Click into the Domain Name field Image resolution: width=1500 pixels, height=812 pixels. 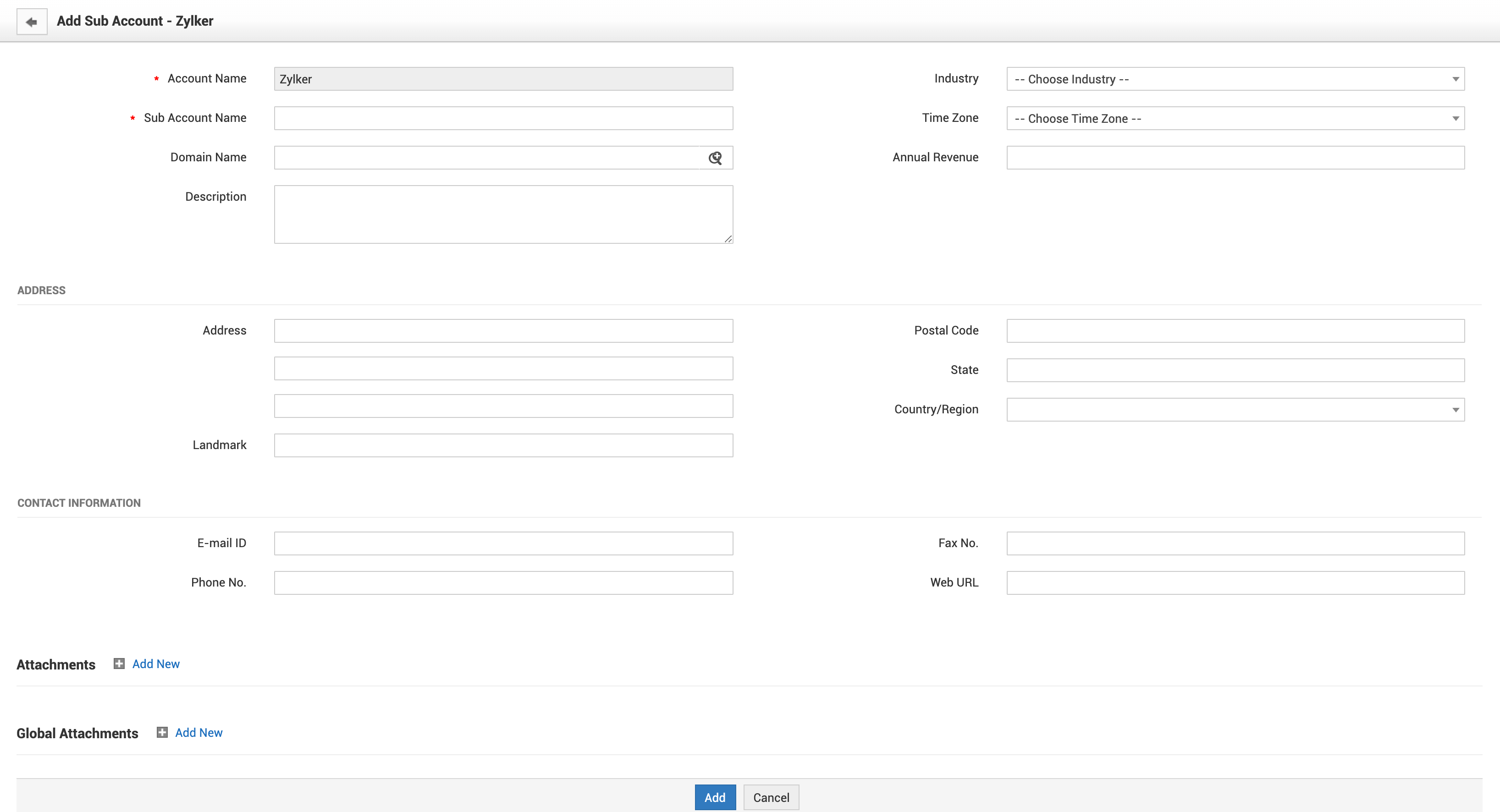point(486,158)
